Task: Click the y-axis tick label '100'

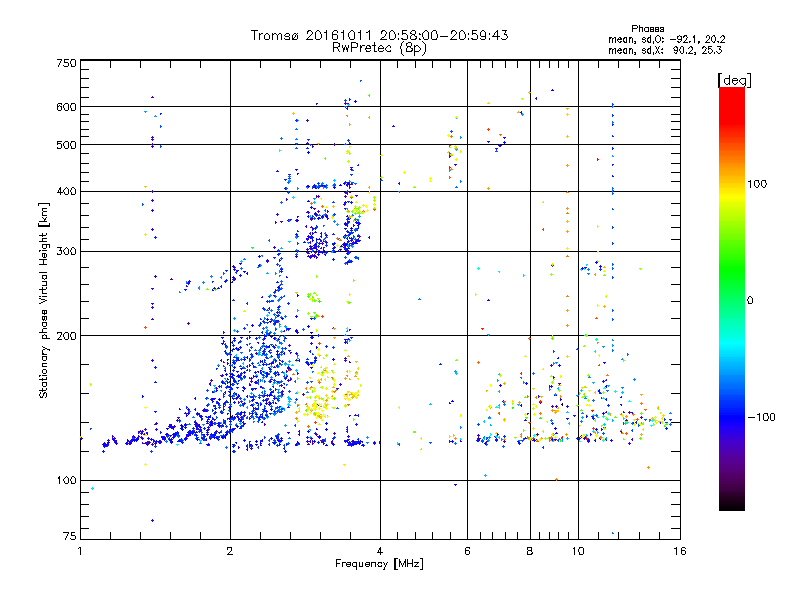Action: pos(66,481)
